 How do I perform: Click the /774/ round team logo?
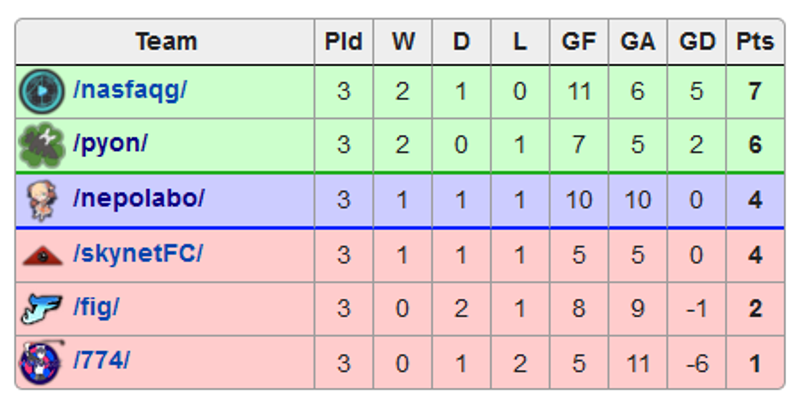[41, 363]
